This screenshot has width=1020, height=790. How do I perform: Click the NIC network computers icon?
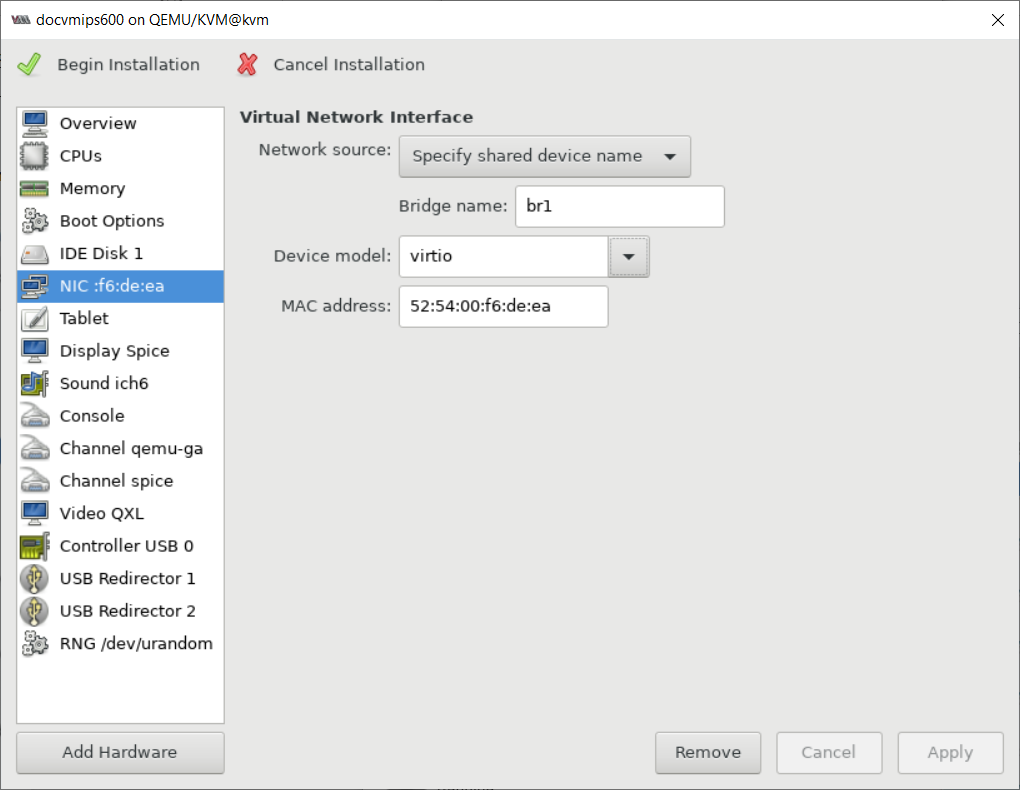click(34, 286)
